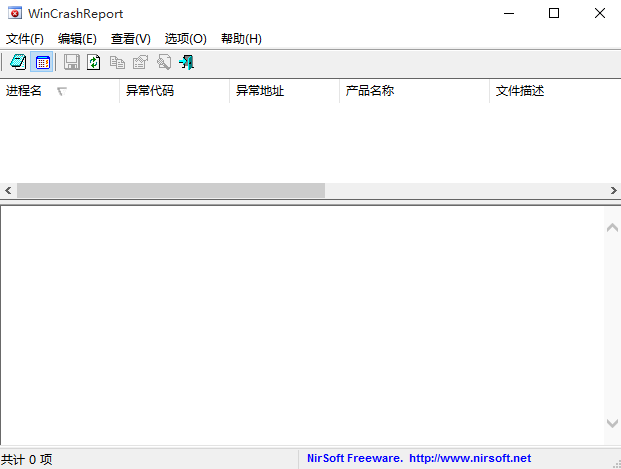Click the horizontal scrollbar left arrow
621x469 pixels.
pos(8,191)
